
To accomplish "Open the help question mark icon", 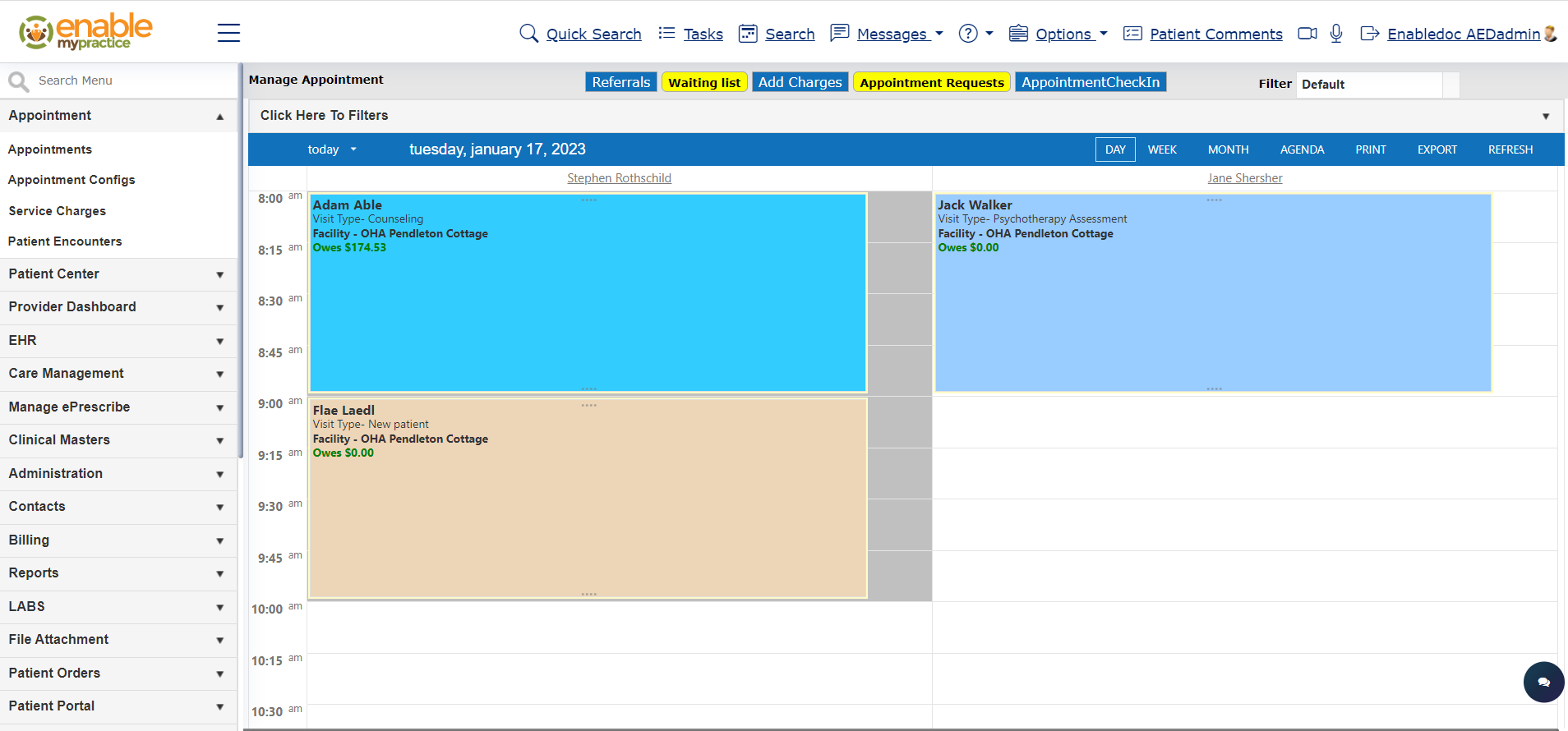I will pos(969,34).
